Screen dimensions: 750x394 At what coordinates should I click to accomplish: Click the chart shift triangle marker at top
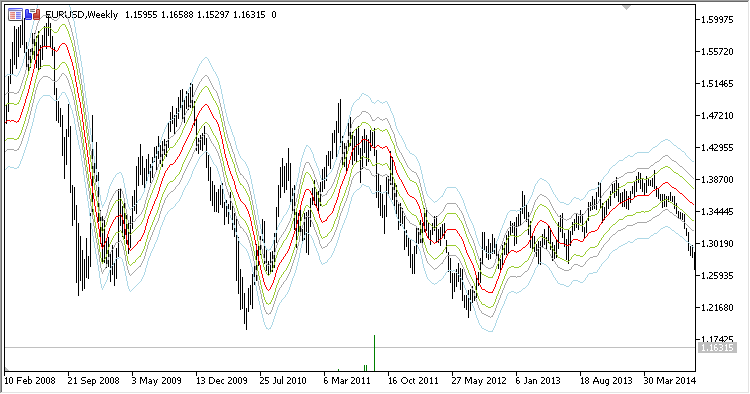(x=626, y=7)
